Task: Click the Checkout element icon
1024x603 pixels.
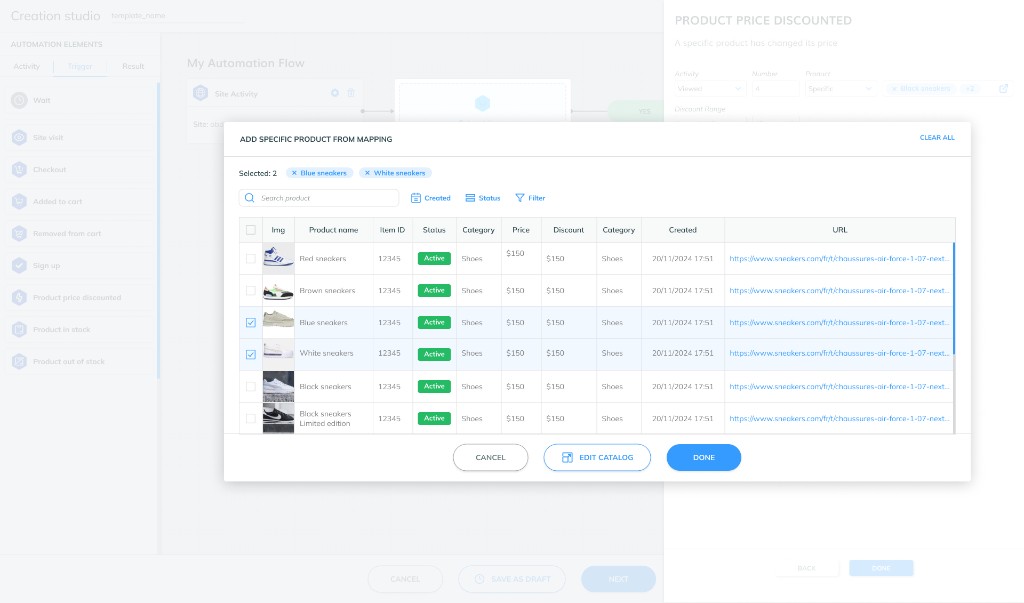Action: (x=20, y=169)
